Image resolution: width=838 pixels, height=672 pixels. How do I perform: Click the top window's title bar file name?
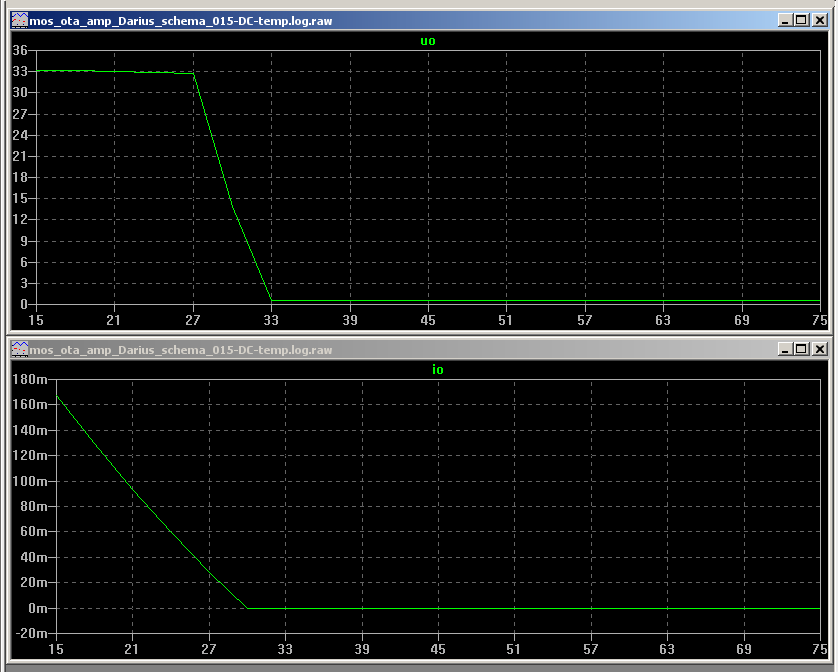[181, 21]
